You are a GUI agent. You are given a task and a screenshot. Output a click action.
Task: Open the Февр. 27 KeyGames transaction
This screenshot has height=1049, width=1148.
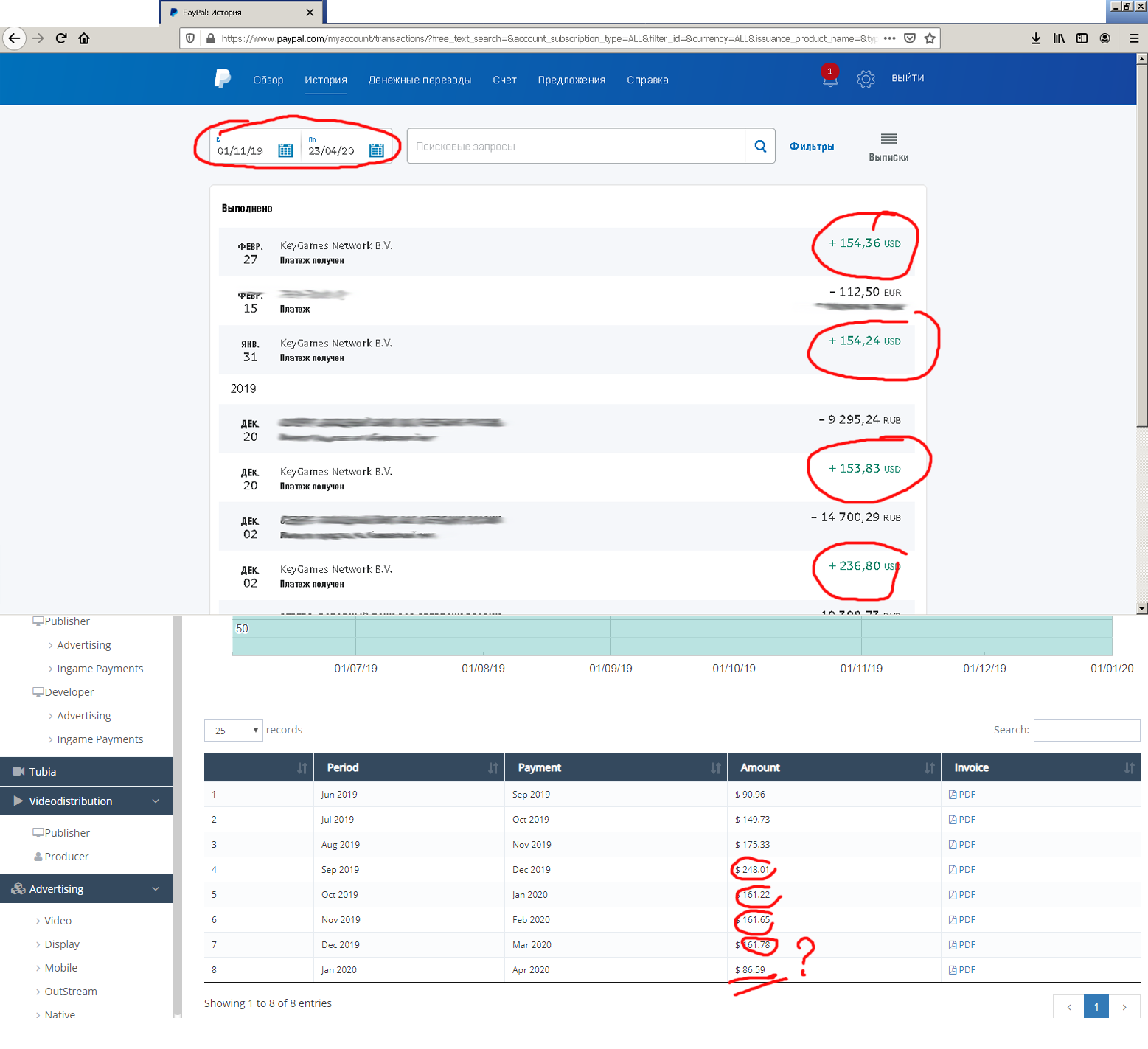pos(566,252)
